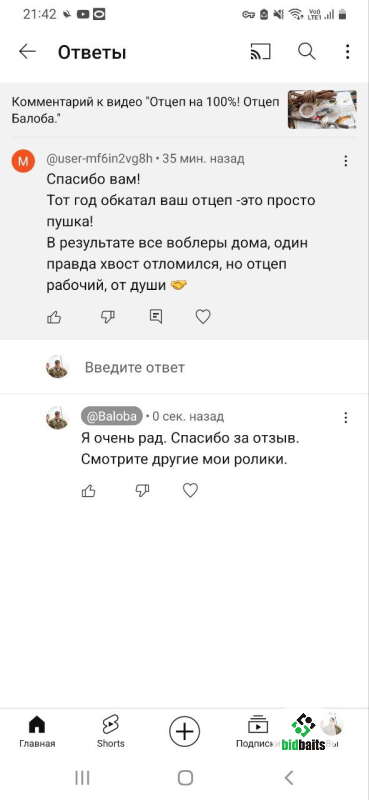Tap the @Baloba channel mention
Screen dimensions: 369x800
point(111,417)
